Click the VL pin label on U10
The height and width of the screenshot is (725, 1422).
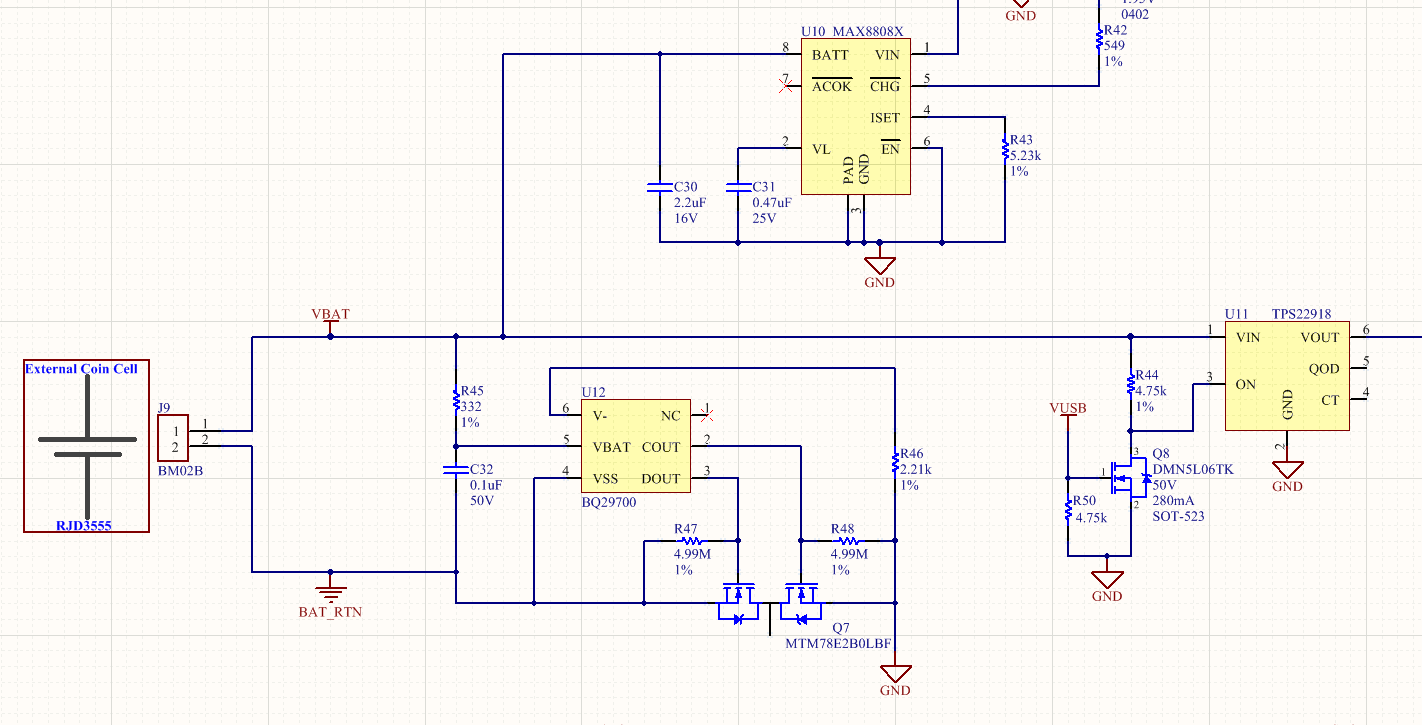[x=821, y=149]
